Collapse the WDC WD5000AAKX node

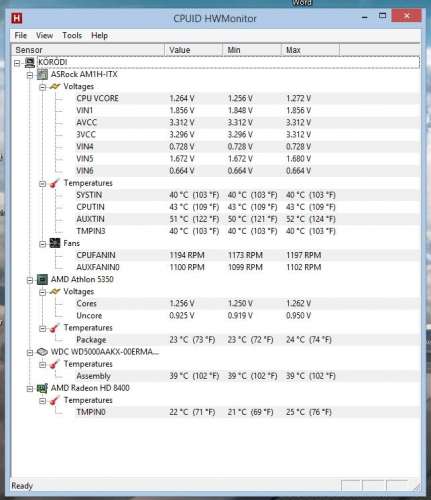coord(30,352)
